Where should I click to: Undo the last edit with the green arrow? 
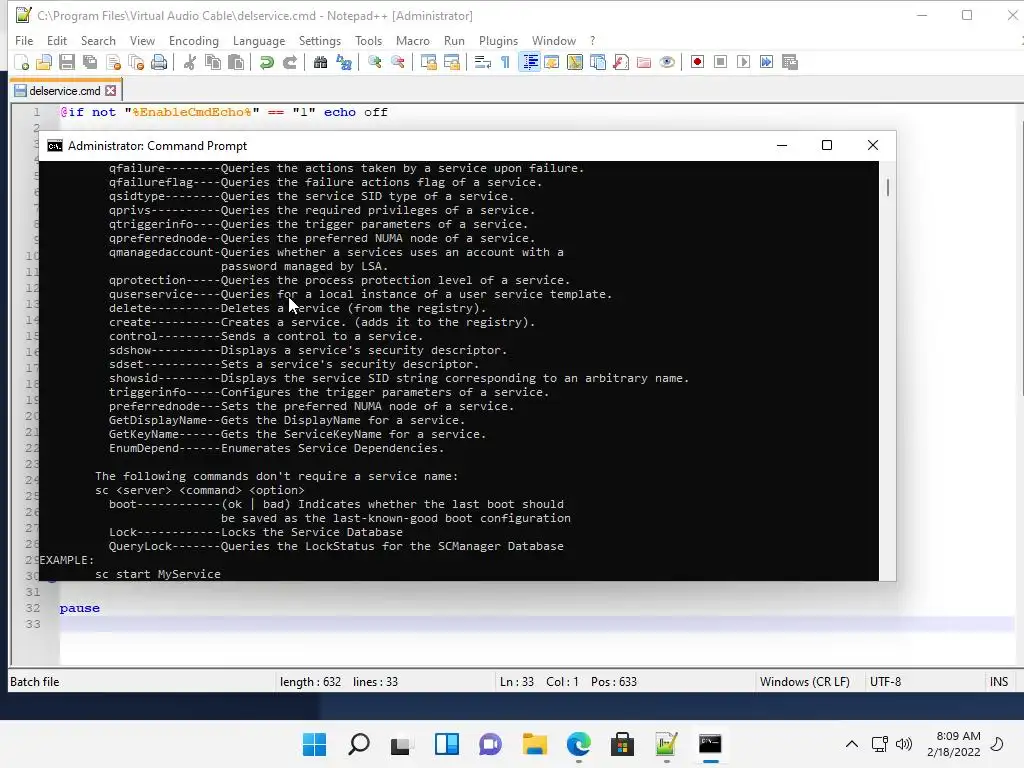coord(266,62)
